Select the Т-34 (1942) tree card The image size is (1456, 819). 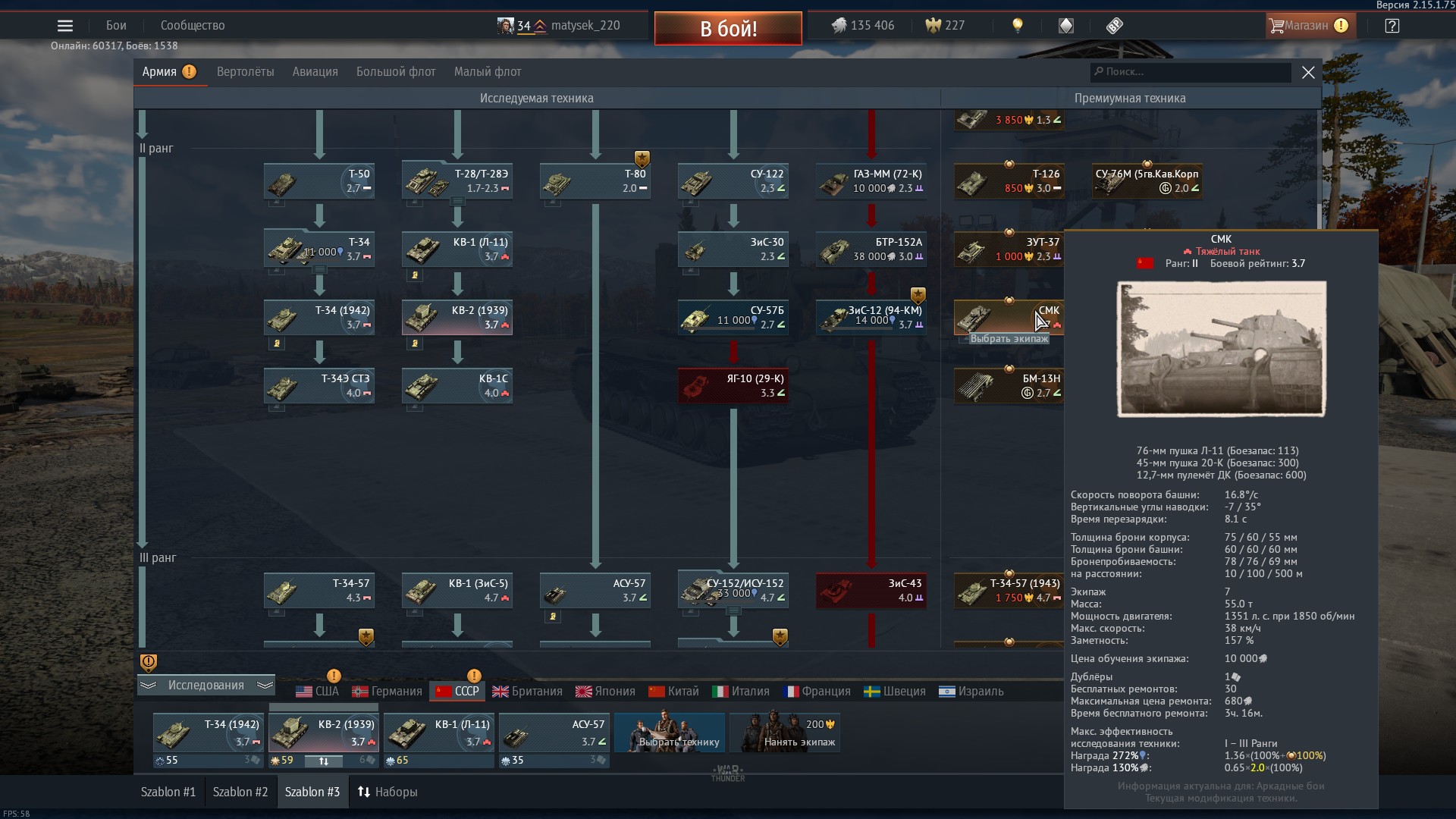(x=319, y=318)
